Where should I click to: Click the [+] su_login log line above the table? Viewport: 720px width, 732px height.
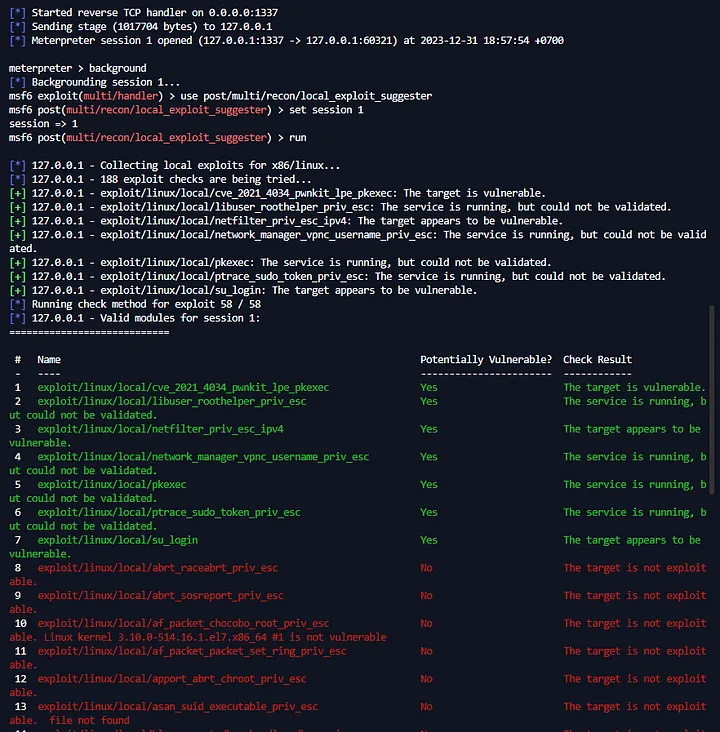pyautogui.click(x=243, y=290)
